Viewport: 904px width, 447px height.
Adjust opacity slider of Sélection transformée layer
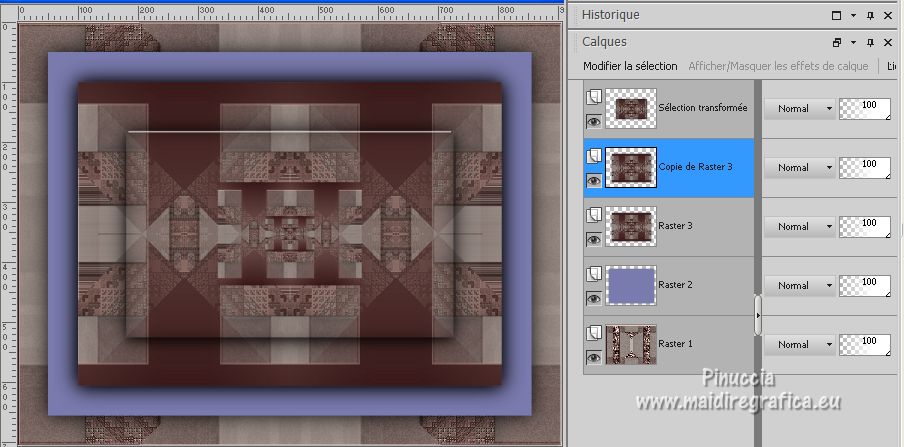865,108
